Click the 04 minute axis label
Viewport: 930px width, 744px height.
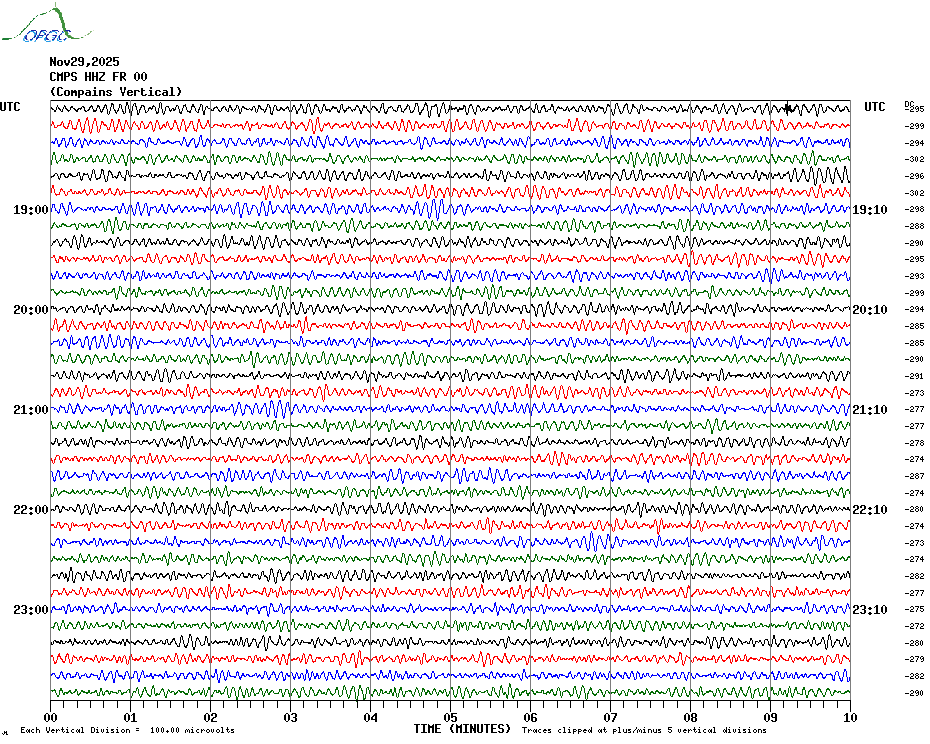[x=371, y=717]
